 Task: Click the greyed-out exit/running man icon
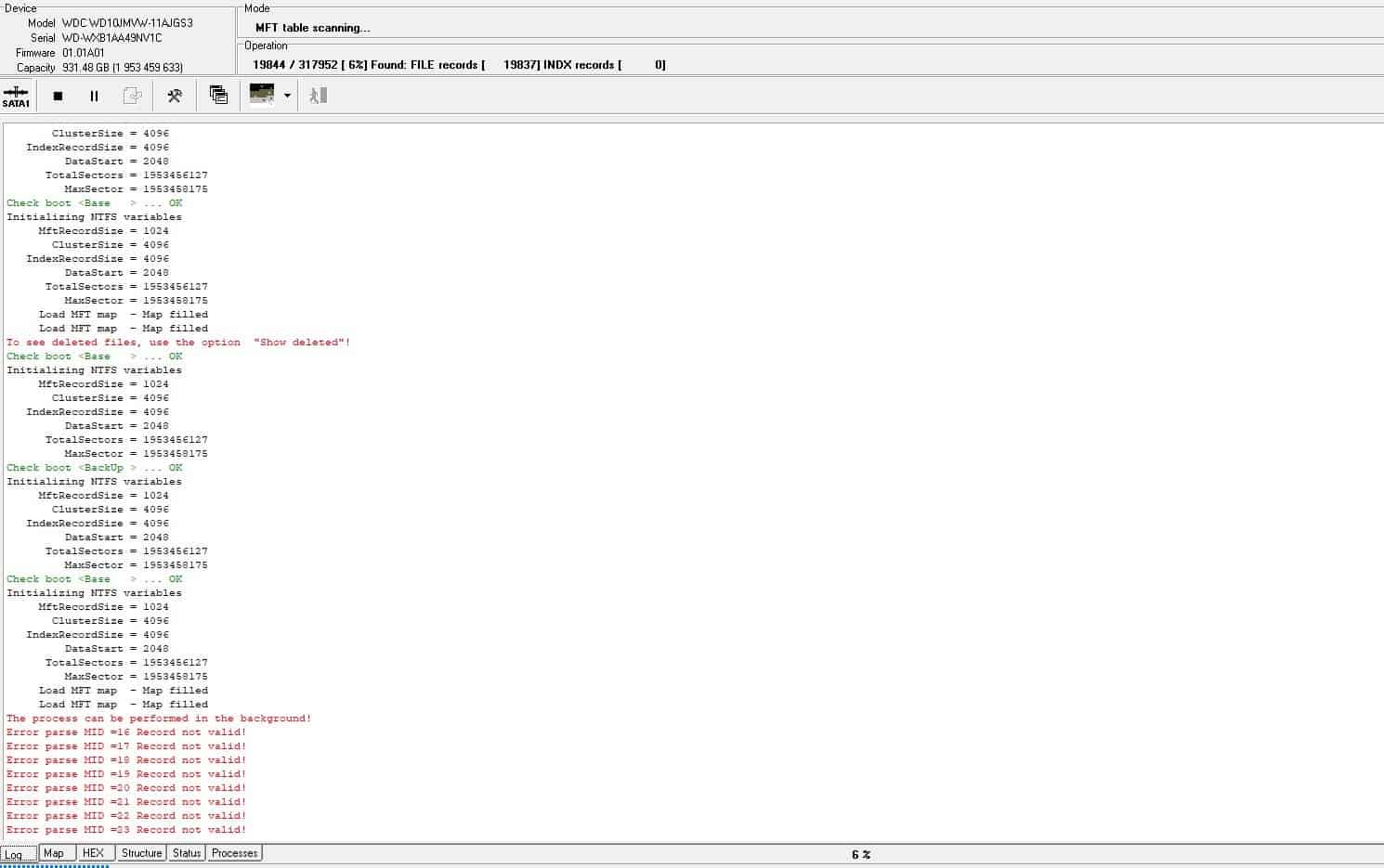click(x=319, y=96)
